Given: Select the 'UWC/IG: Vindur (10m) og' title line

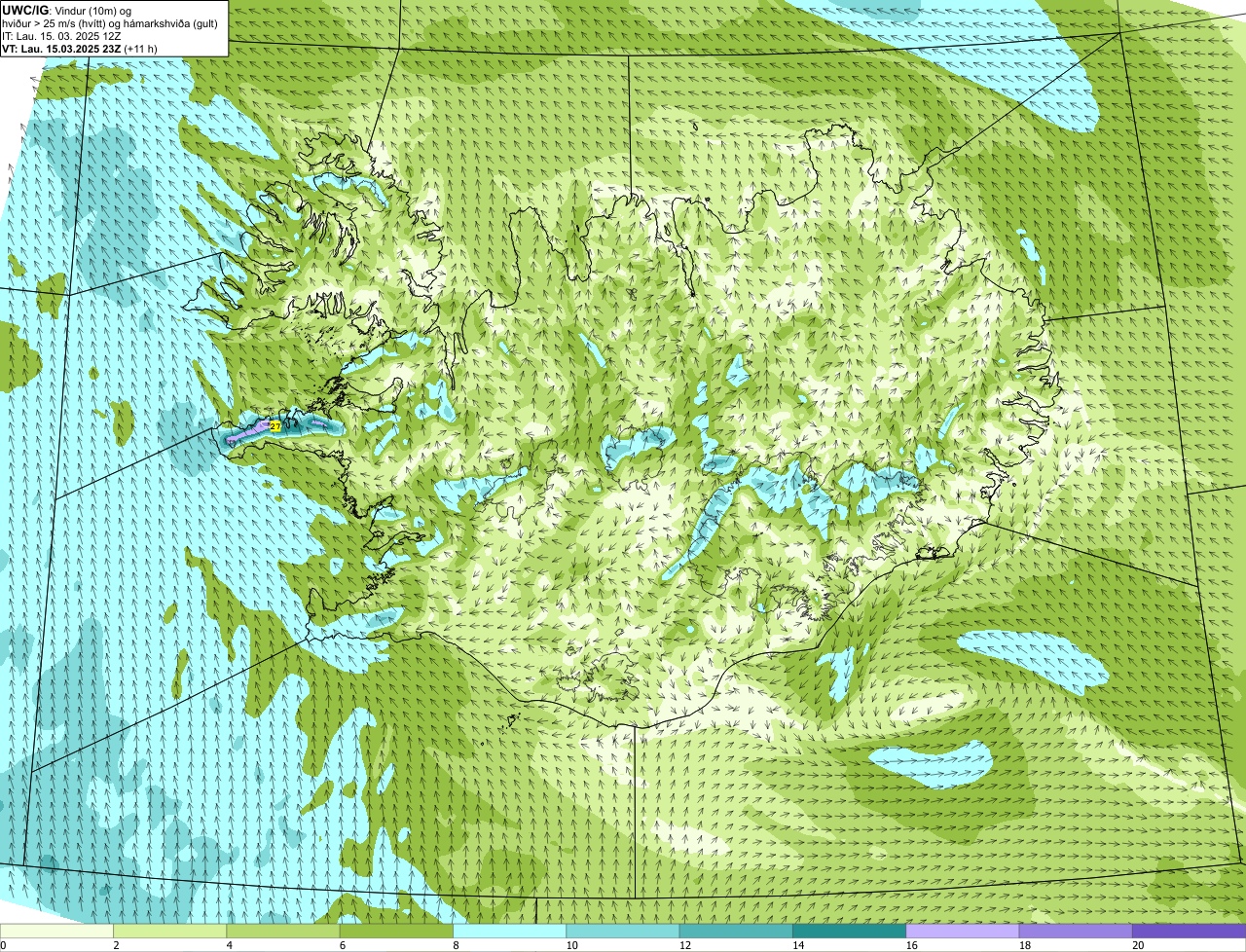Looking at the screenshot, I should pyautogui.click(x=67, y=10).
